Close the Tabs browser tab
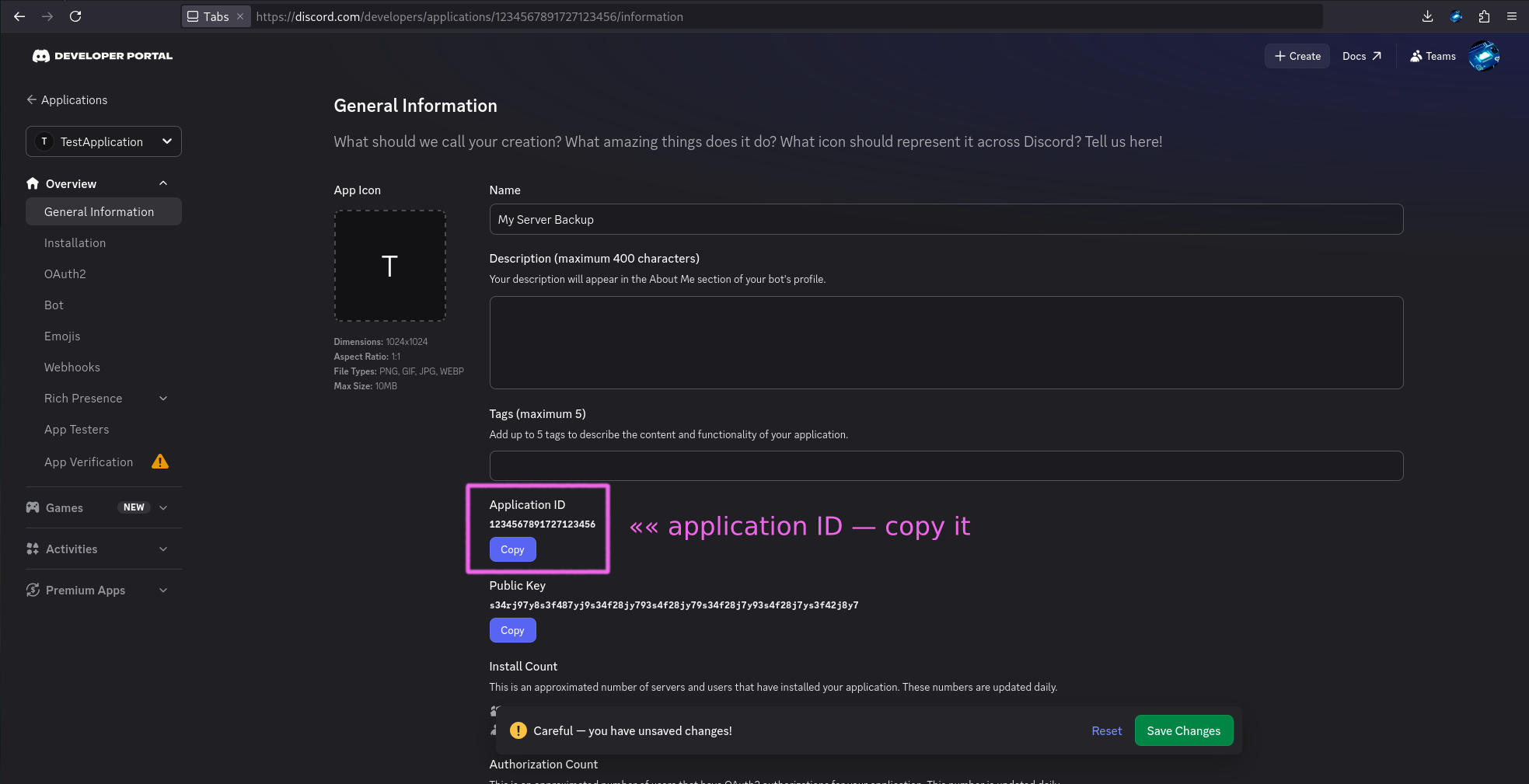Image resolution: width=1529 pixels, height=784 pixels. coord(240,16)
